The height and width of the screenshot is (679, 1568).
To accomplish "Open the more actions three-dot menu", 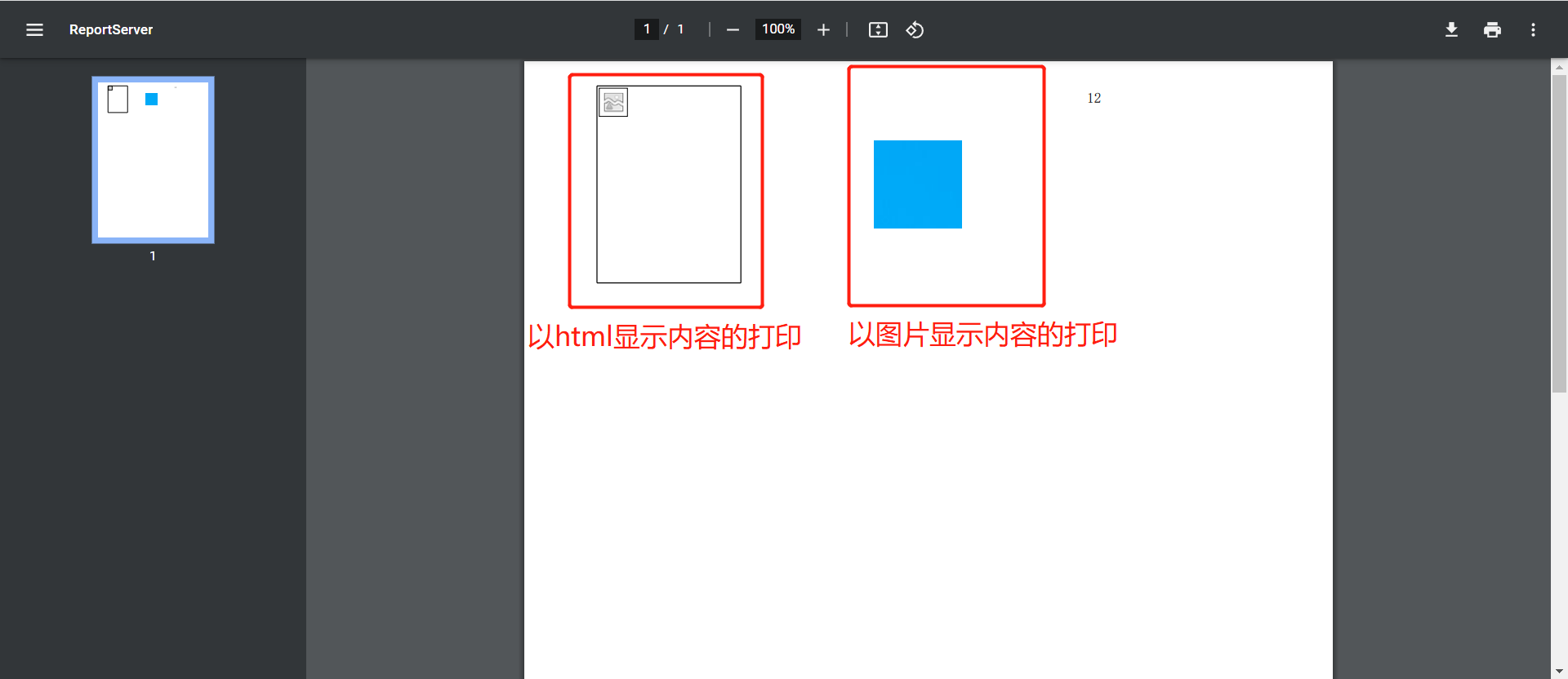I will point(1533,29).
